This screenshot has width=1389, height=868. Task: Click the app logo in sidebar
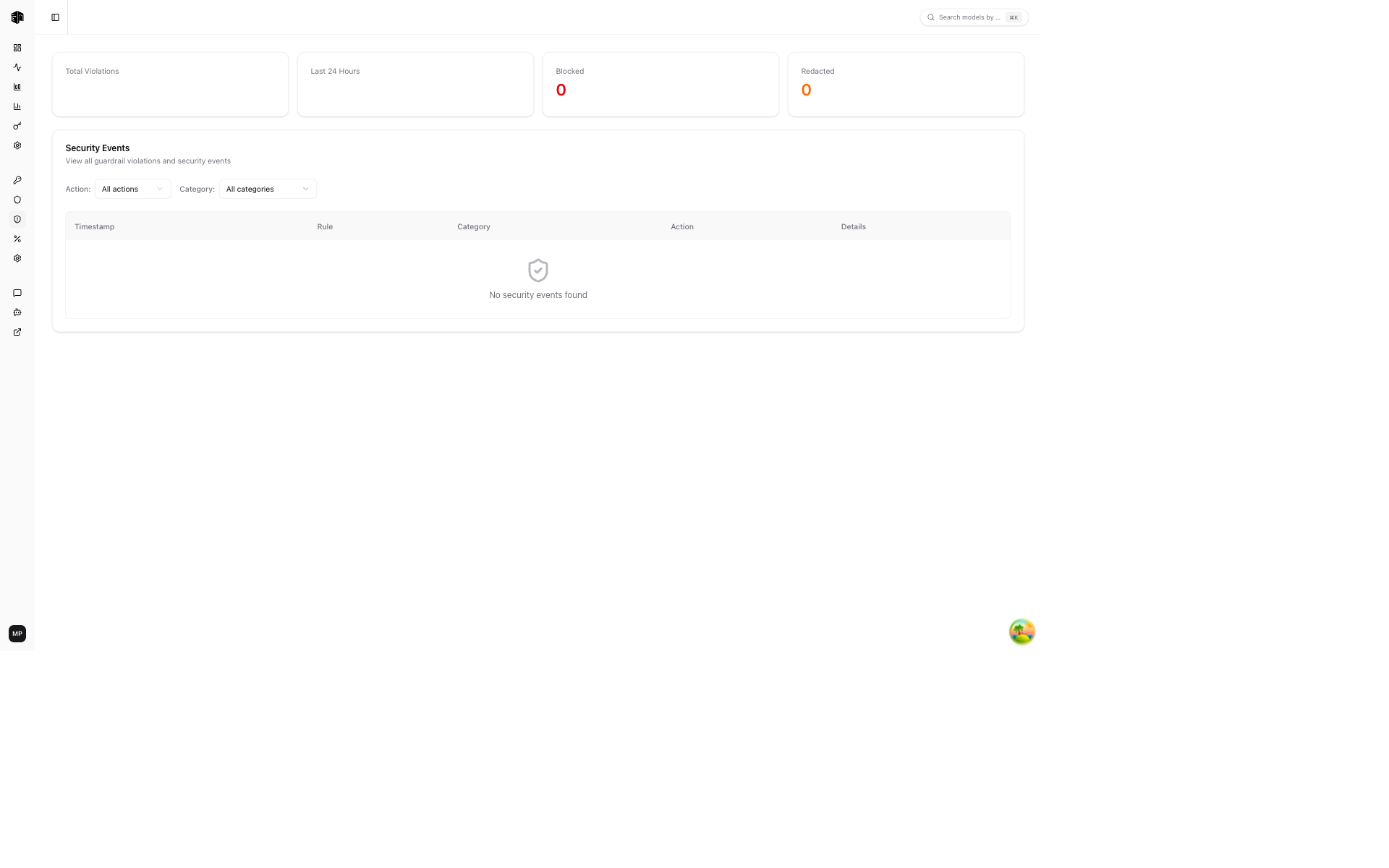click(17, 17)
